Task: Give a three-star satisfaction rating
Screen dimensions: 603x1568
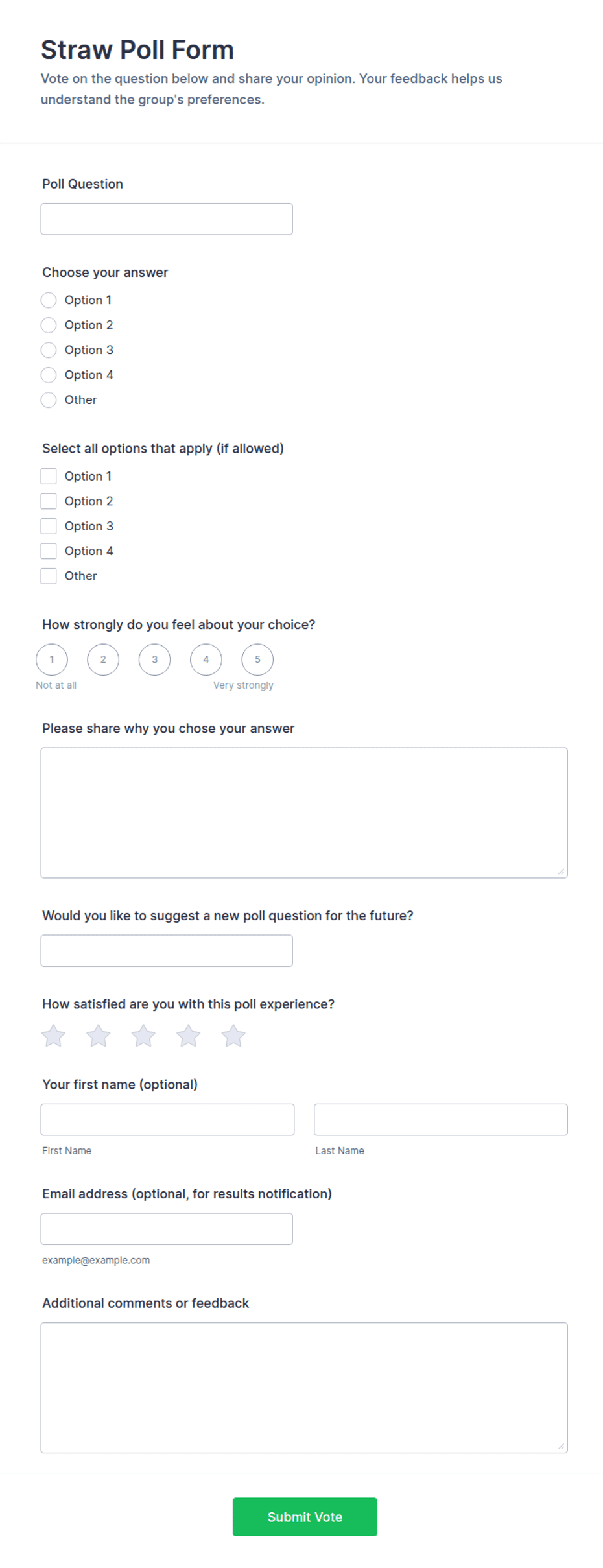Action: click(143, 1036)
